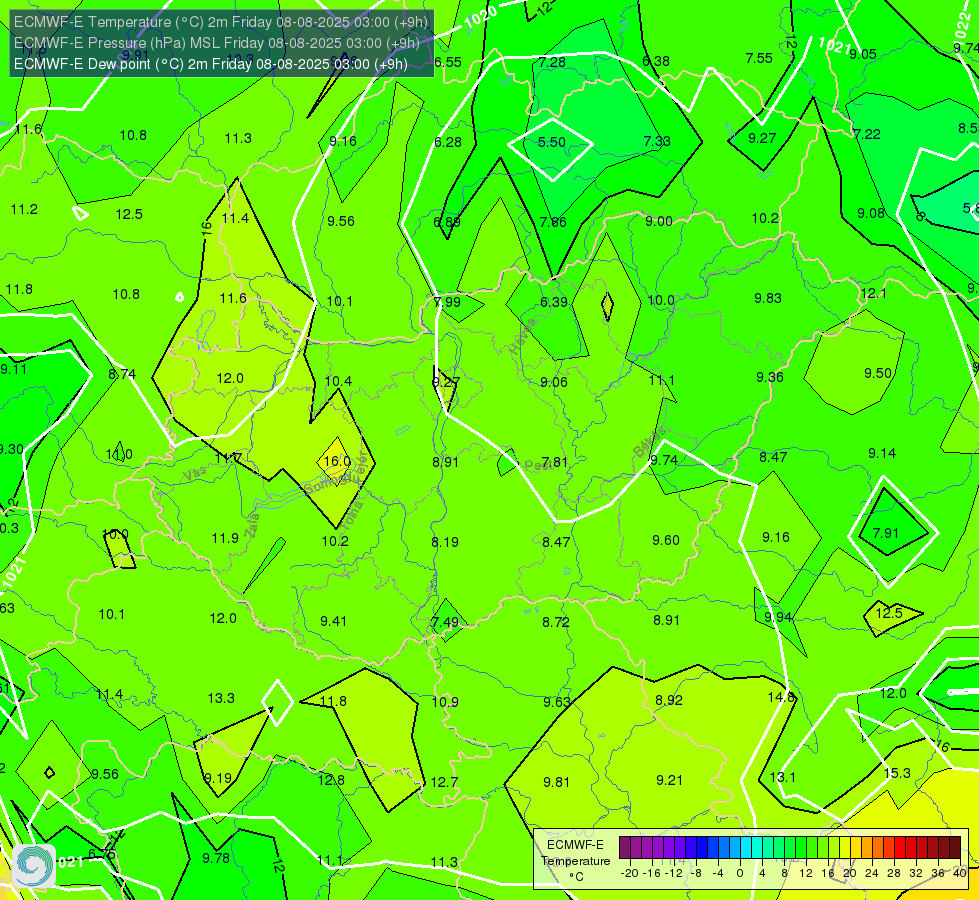Click the 9.00 temperature value

coord(659,221)
